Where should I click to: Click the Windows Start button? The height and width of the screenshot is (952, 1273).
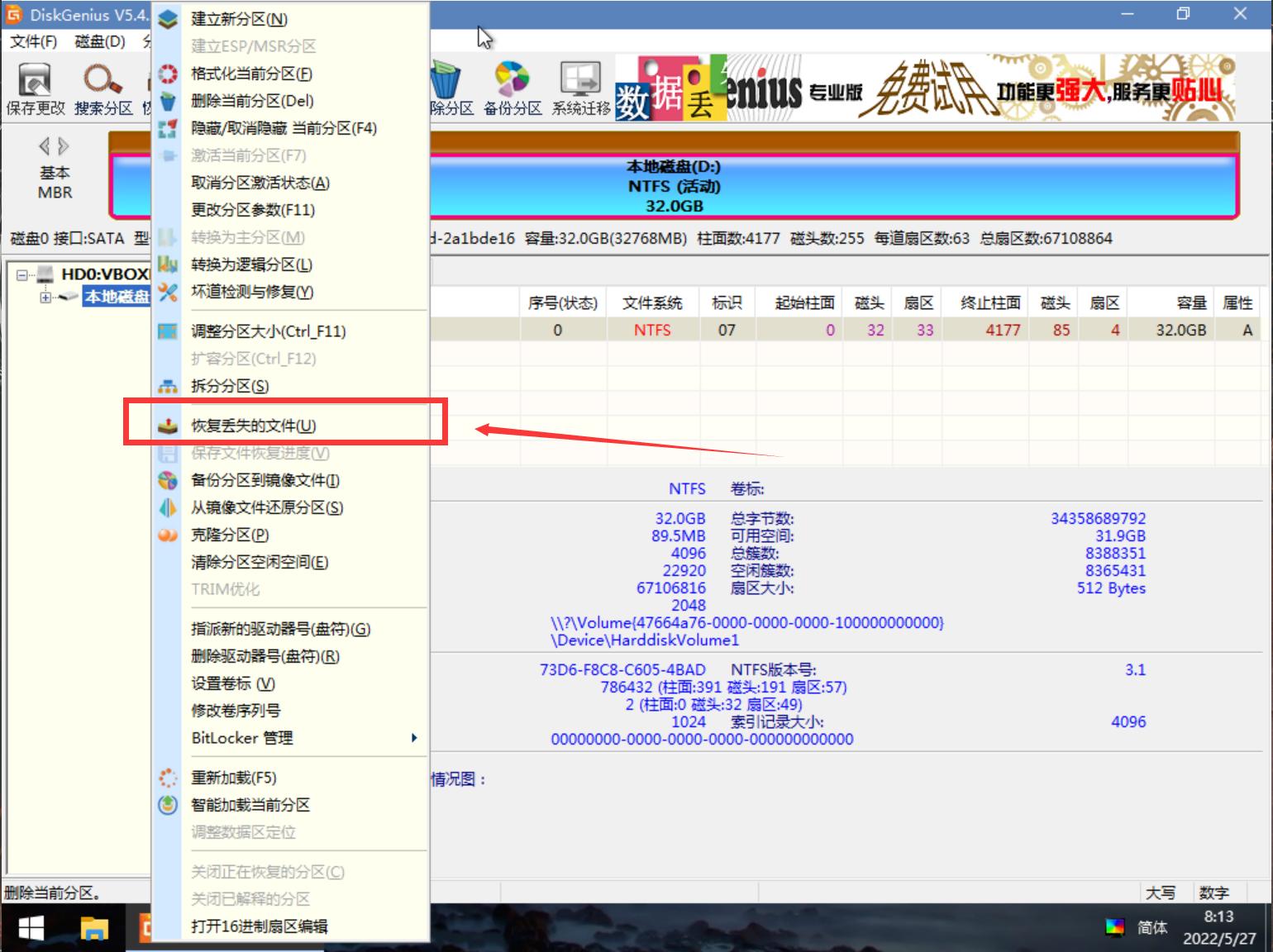pos(30,929)
